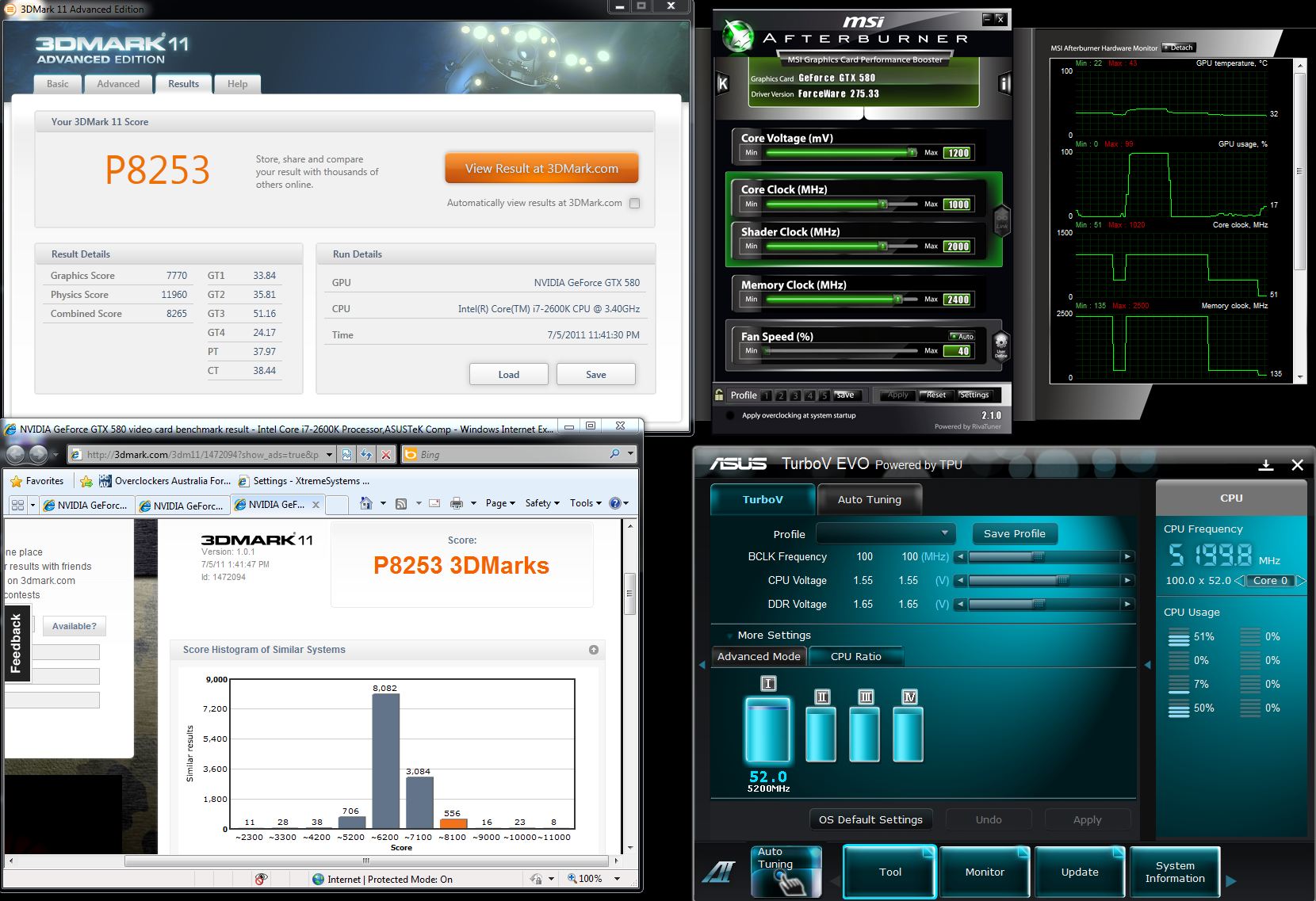The width and height of the screenshot is (1316, 901).
Task: Open the Afterburner information 'i' button
Action: click(x=1004, y=83)
